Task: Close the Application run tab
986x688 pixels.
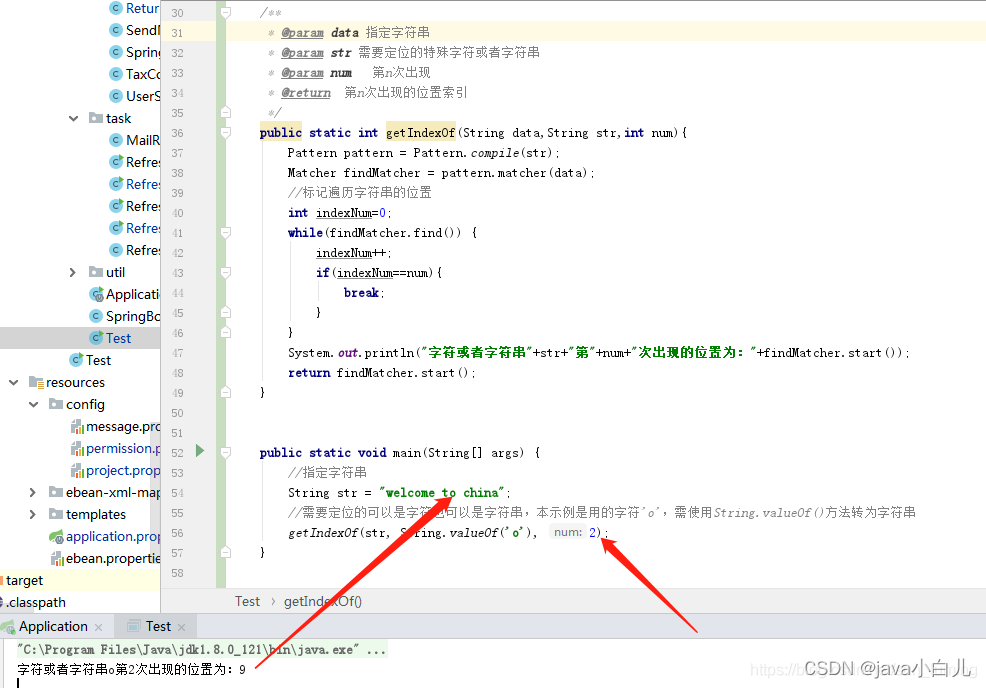Action: [x=99, y=627]
